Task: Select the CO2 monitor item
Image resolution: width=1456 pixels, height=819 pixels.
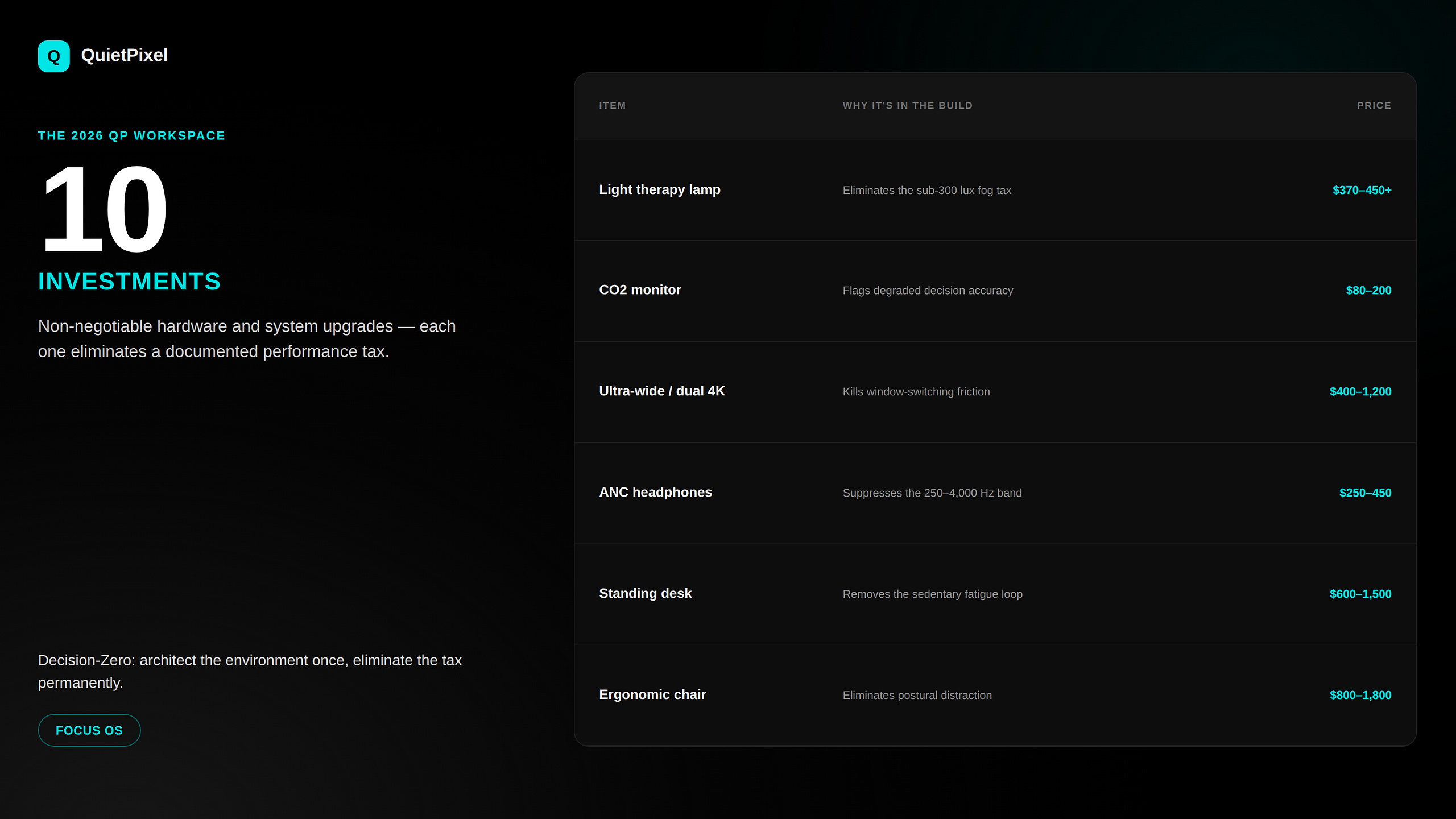Action: tap(640, 290)
